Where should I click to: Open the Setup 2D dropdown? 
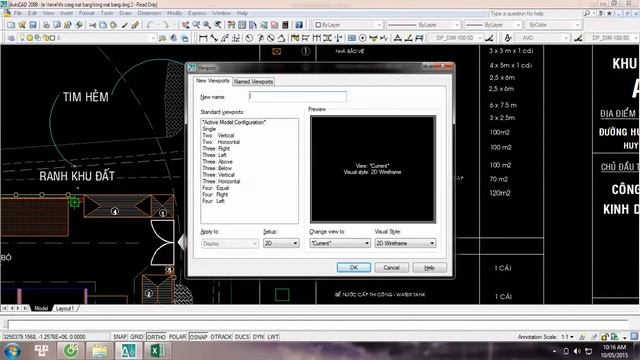[x=281, y=243]
